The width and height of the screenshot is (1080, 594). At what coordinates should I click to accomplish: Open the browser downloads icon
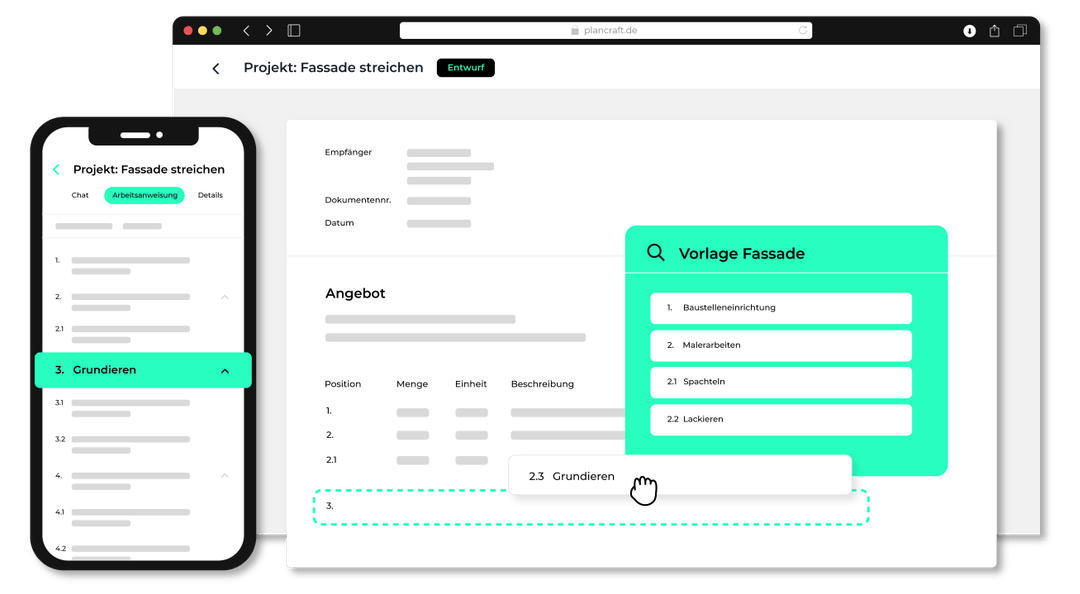pyautogui.click(x=969, y=31)
